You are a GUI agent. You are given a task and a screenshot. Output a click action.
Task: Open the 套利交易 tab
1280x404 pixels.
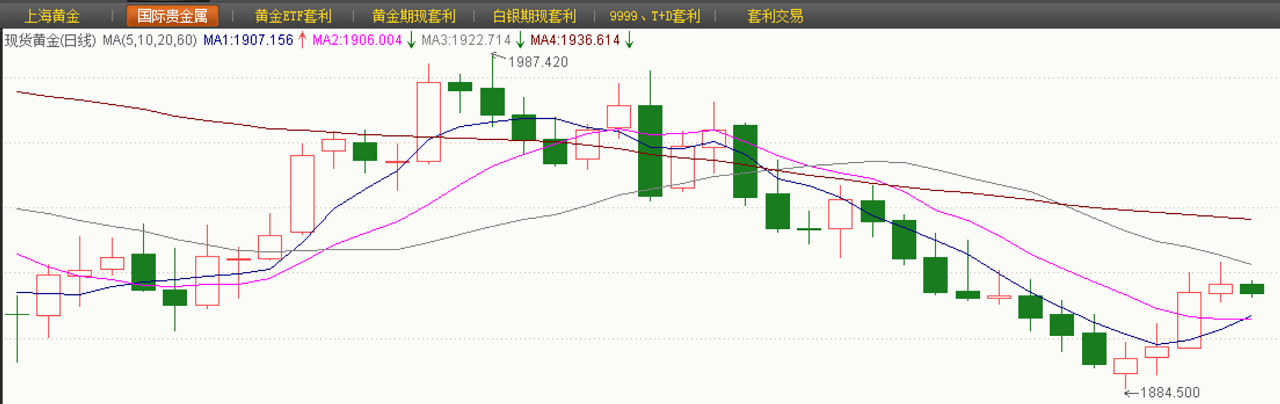pyautogui.click(x=775, y=16)
